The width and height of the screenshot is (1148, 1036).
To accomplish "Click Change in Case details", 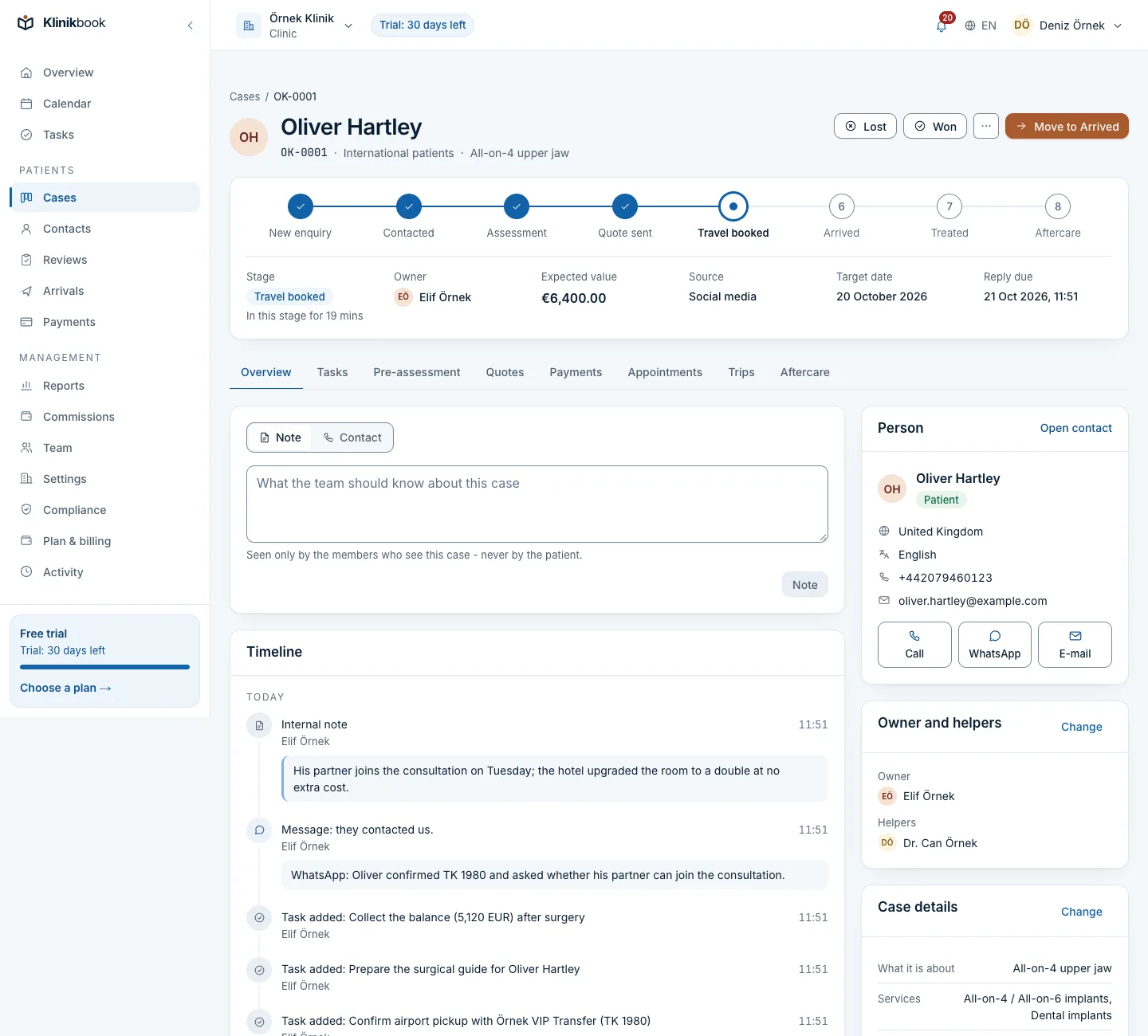I will point(1082,912).
